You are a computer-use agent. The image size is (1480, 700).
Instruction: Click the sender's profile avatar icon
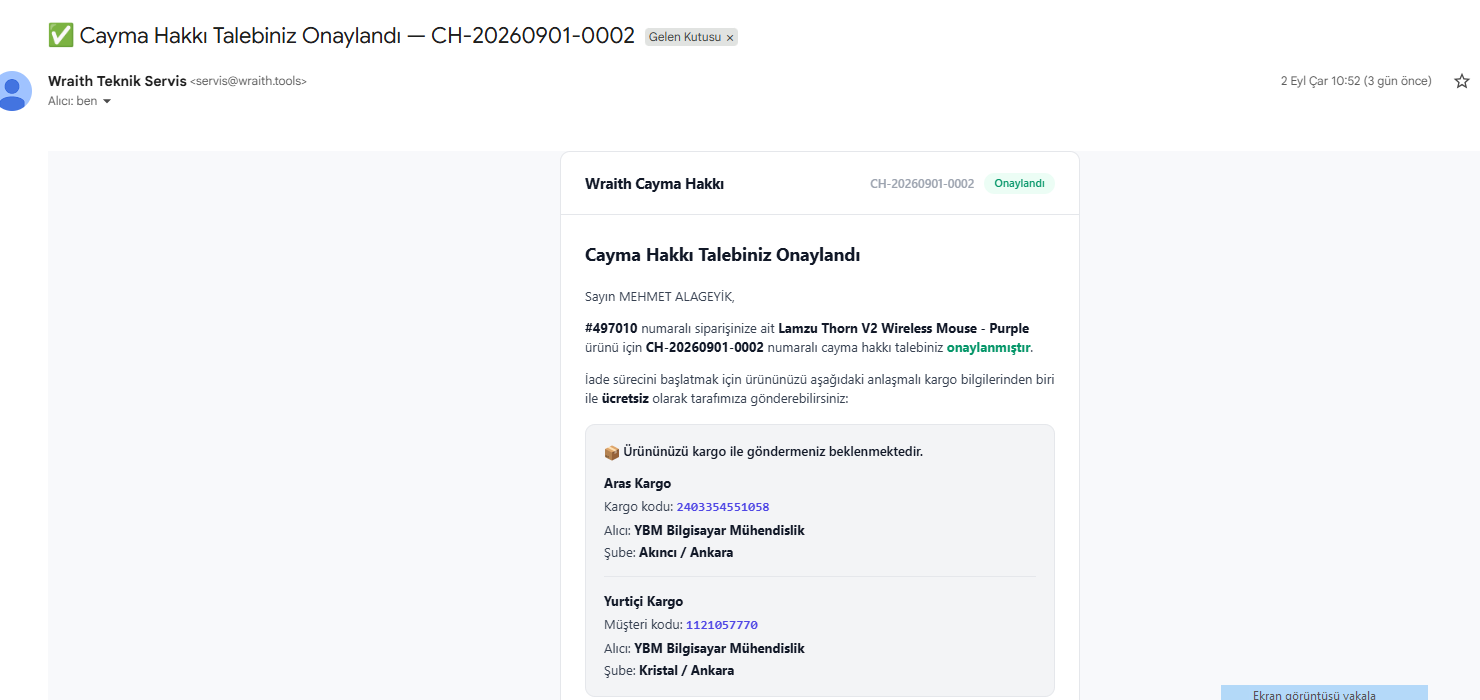click(13, 91)
